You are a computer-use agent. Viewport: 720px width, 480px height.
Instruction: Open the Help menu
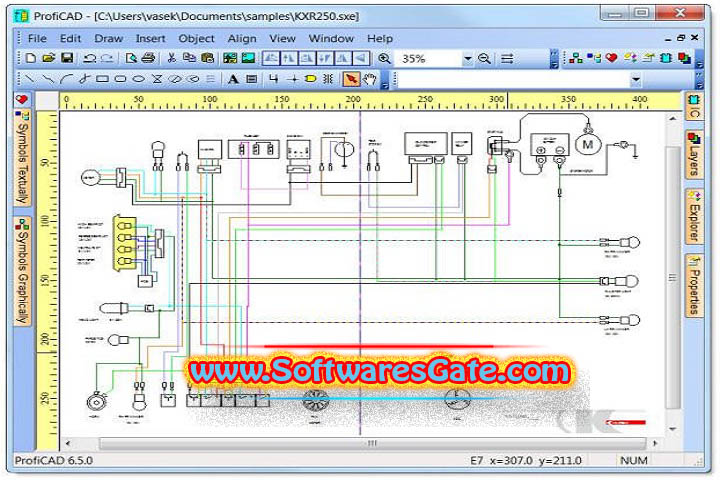point(380,39)
